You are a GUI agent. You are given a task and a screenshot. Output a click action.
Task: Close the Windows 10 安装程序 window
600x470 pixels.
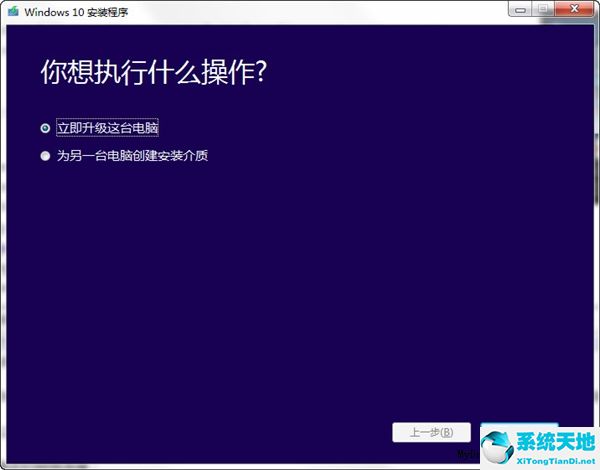(x=574, y=9)
